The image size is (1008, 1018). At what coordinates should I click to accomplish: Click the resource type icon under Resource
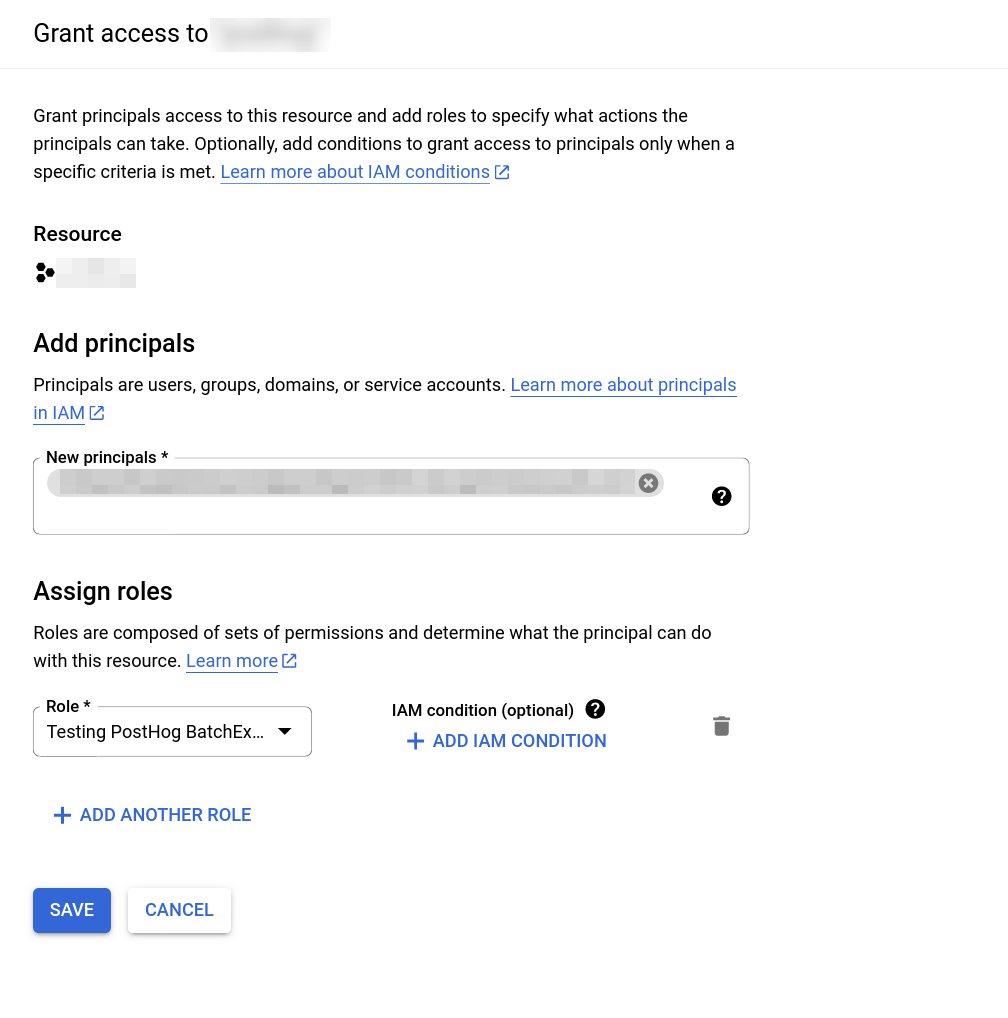tap(44, 272)
